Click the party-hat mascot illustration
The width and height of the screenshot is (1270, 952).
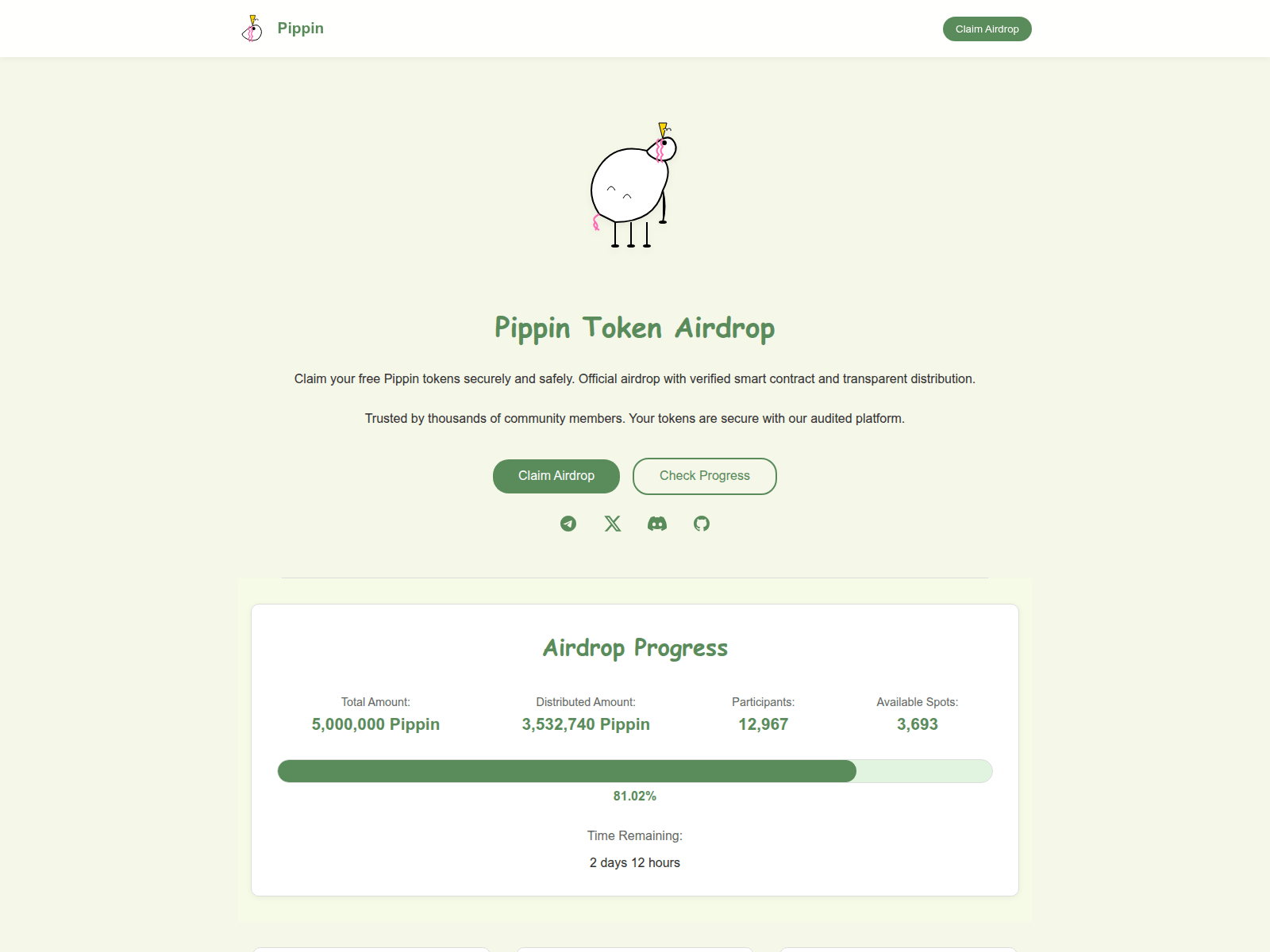[x=631, y=186]
